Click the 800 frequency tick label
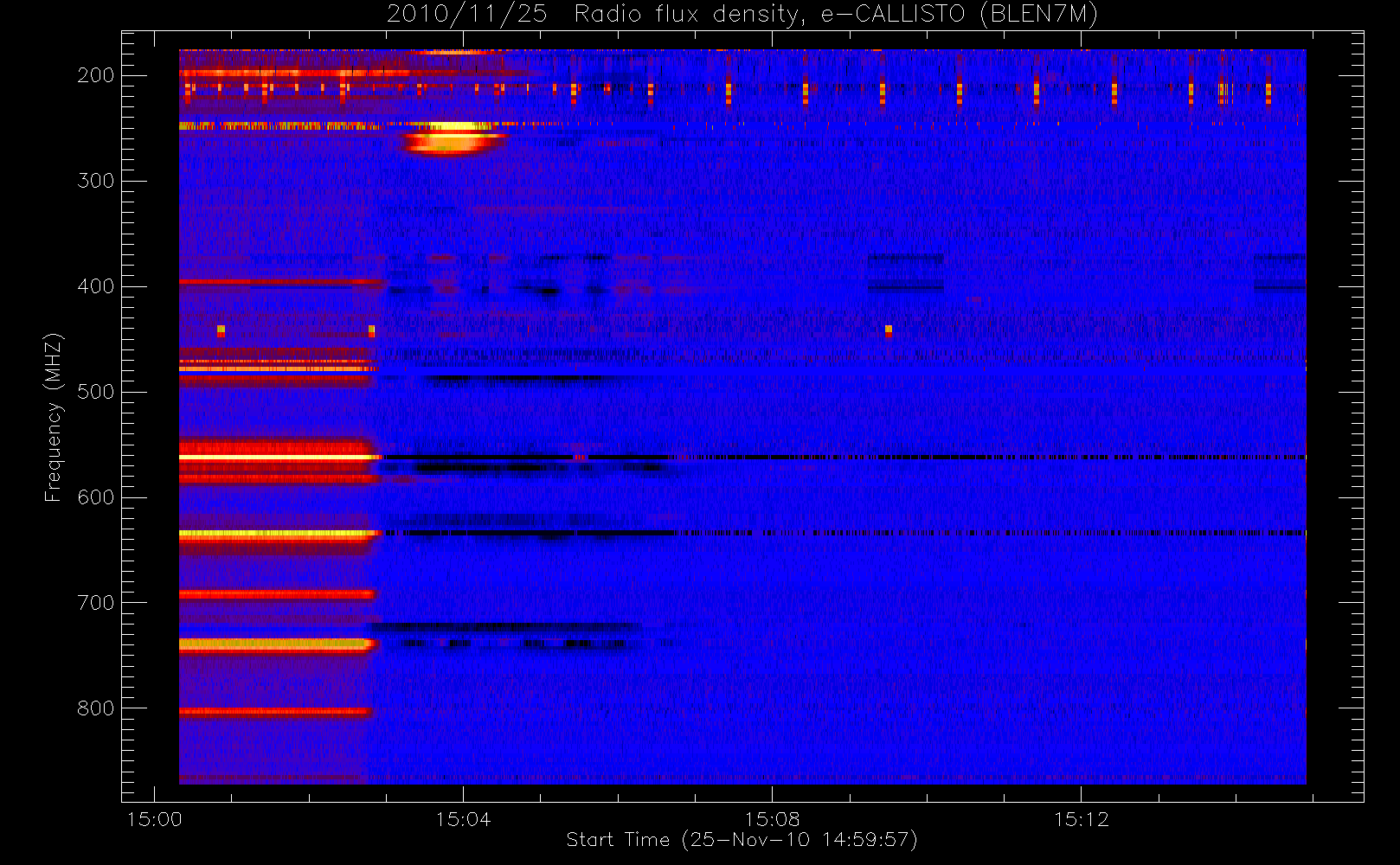Image resolution: width=1400 pixels, height=865 pixels. pos(95,708)
